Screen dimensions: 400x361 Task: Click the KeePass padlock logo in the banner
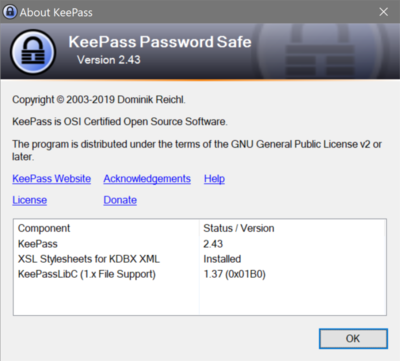(x=33, y=52)
